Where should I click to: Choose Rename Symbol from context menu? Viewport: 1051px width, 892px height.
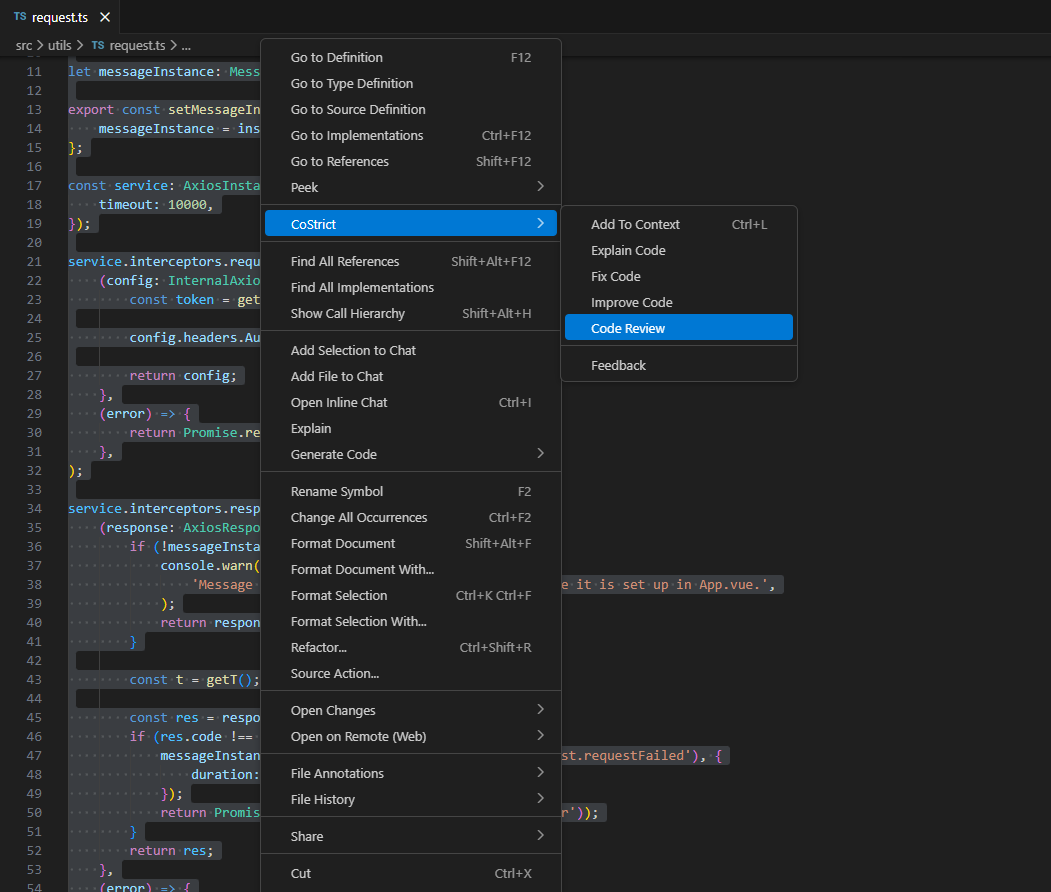tap(337, 491)
